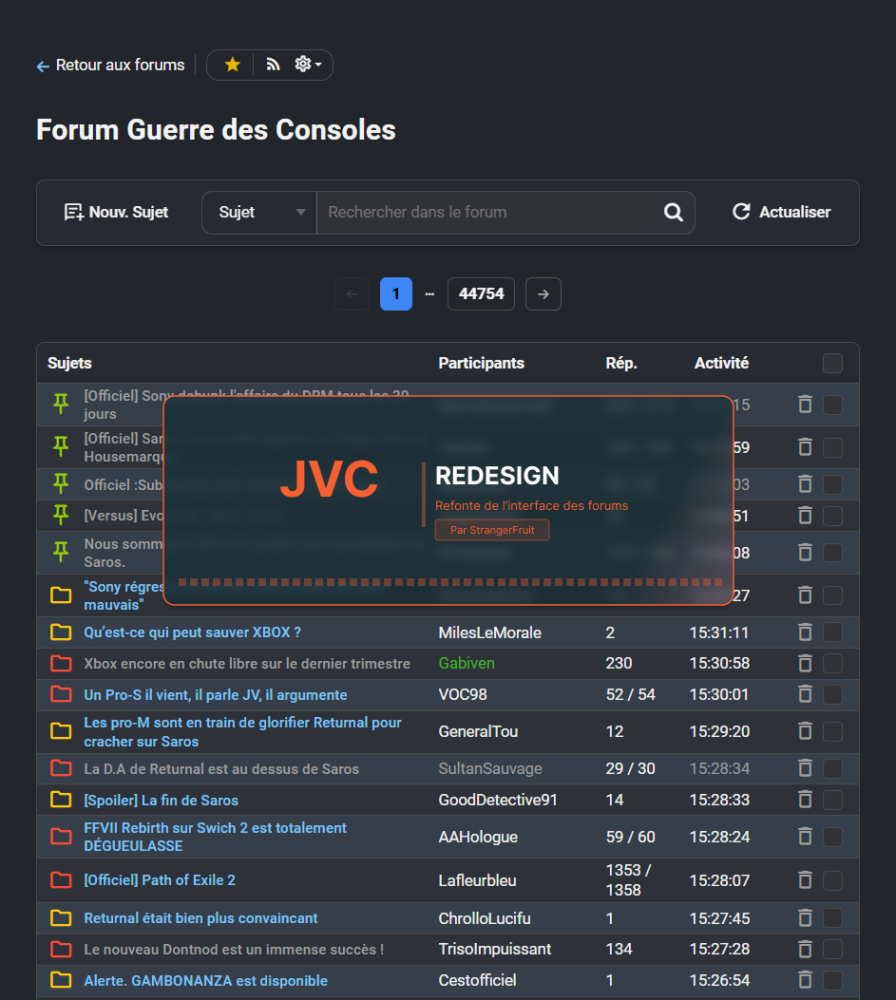Image resolution: width=896 pixels, height=1000 pixels.
Task: Check the box for Returnal était bien plus convaincant
Action: click(832, 918)
